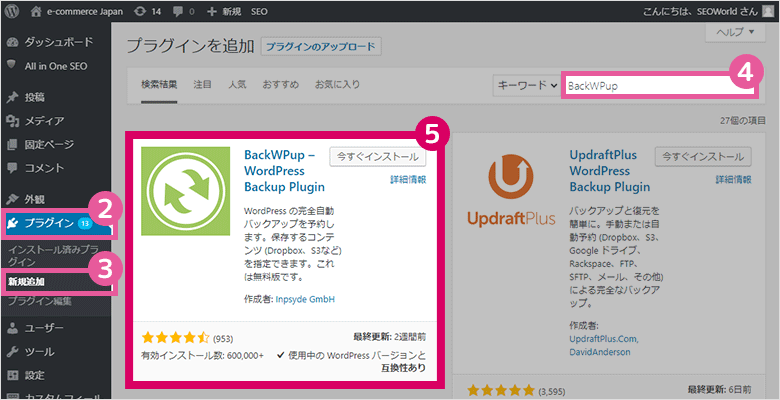Select the 新規追加 submenu item
Viewport: 780px width, 400px height.
point(26,282)
